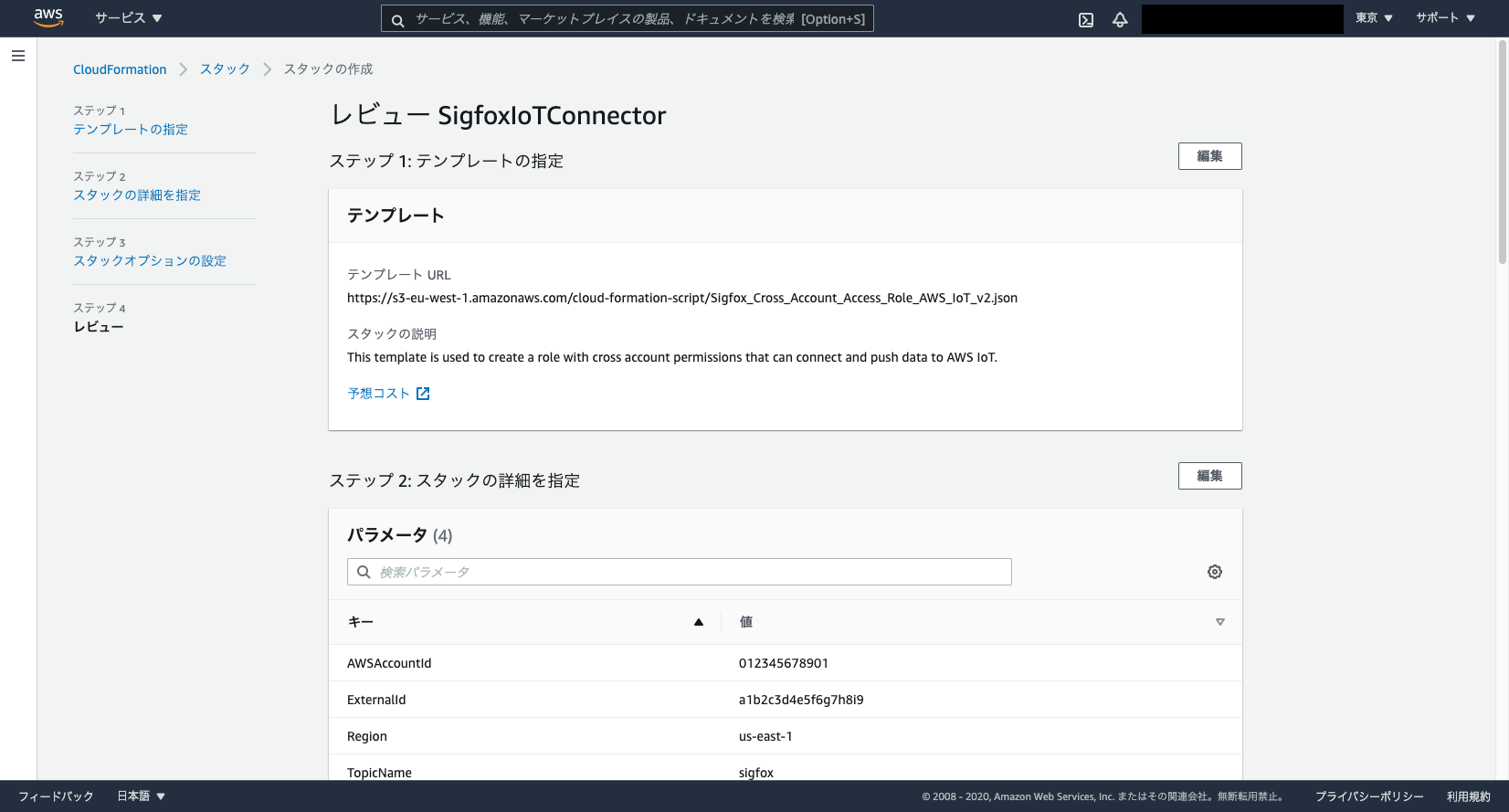The height and width of the screenshot is (812, 1509).
Task: Open the CloudShell terminal icon
Action: [x=1086, y=19]
